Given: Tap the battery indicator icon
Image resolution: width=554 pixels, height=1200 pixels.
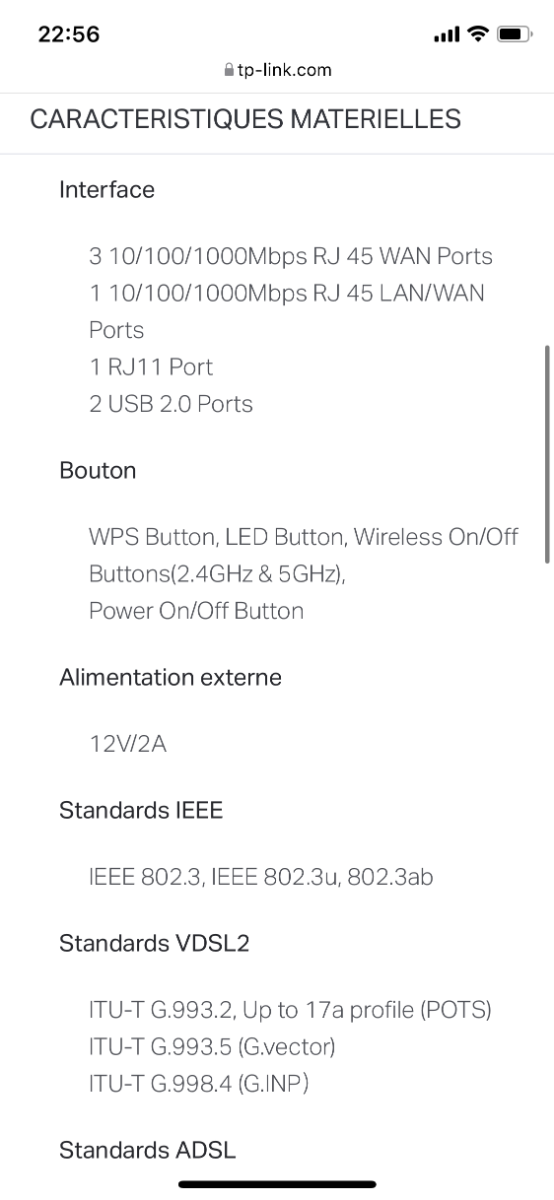Looking at the screenshot, I should coord(514,34).
